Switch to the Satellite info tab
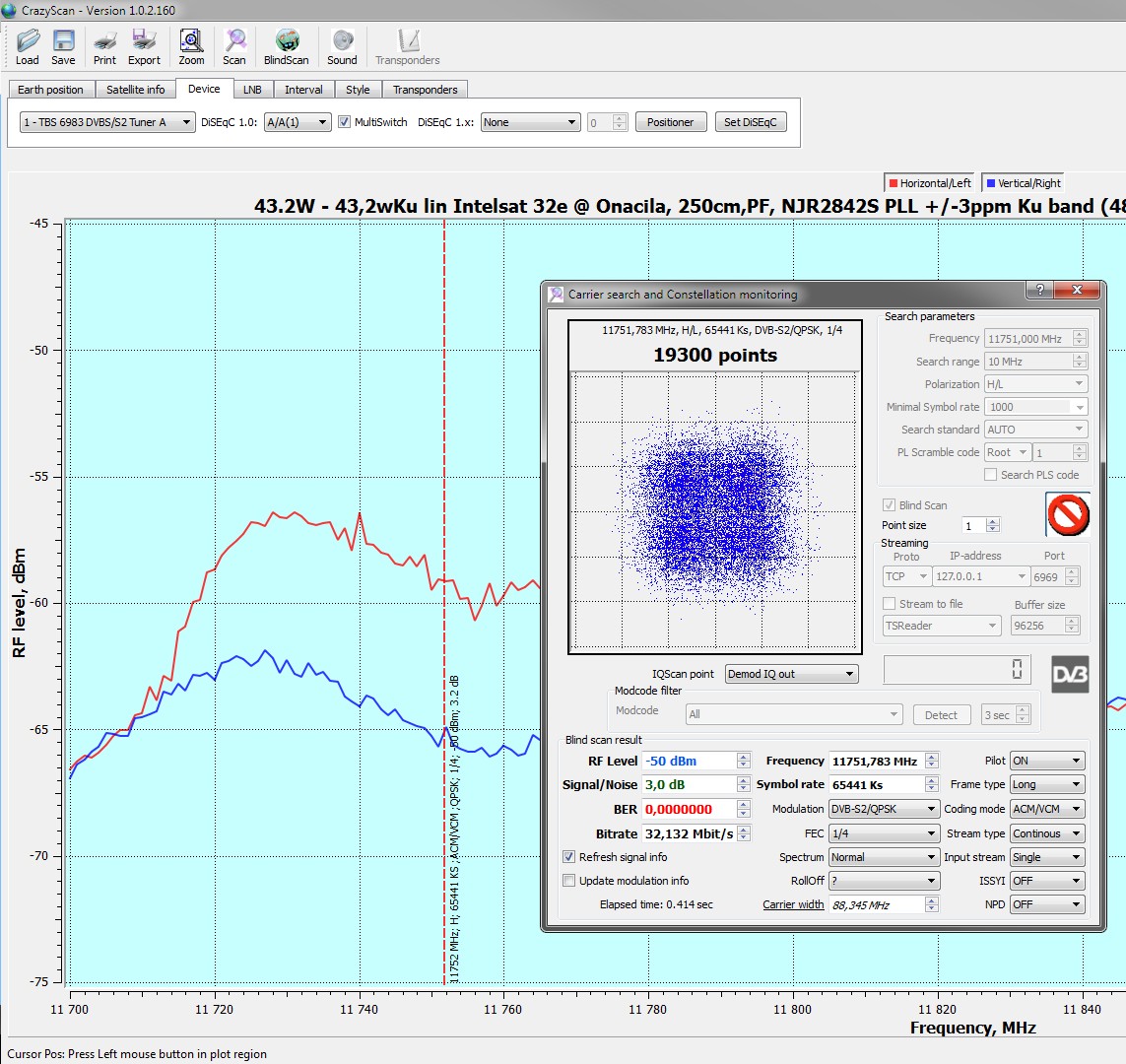The width and height of the screenshot is (1126, 1064). click(x=136, y=90)
